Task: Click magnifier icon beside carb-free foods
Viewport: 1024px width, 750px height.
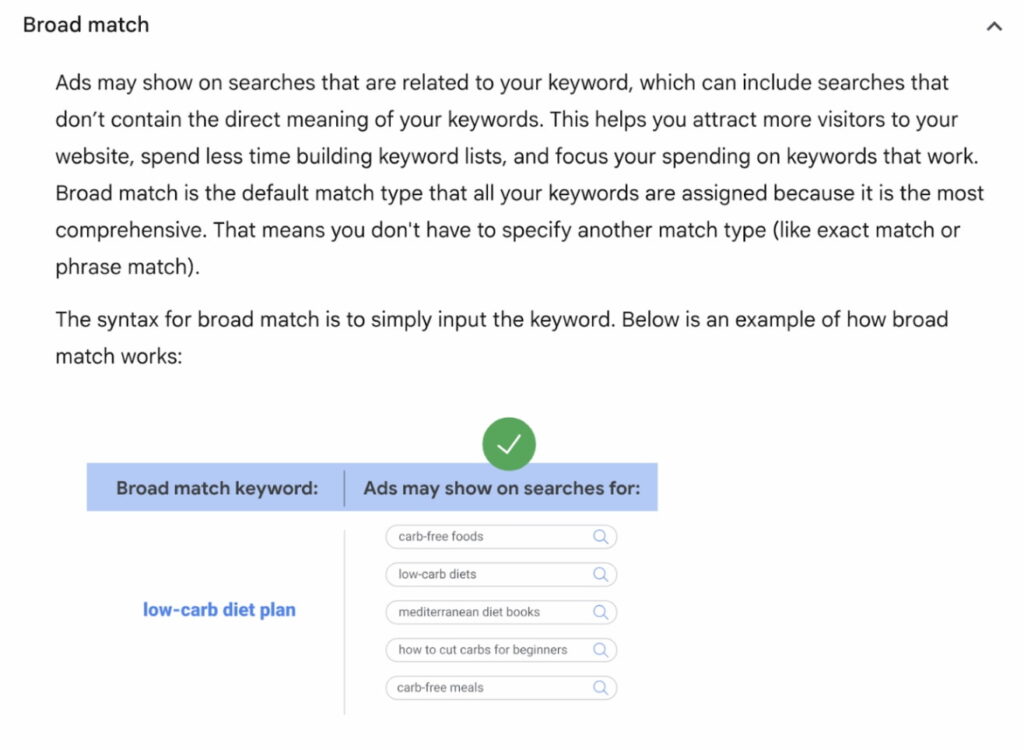Action: coord(600,537)
